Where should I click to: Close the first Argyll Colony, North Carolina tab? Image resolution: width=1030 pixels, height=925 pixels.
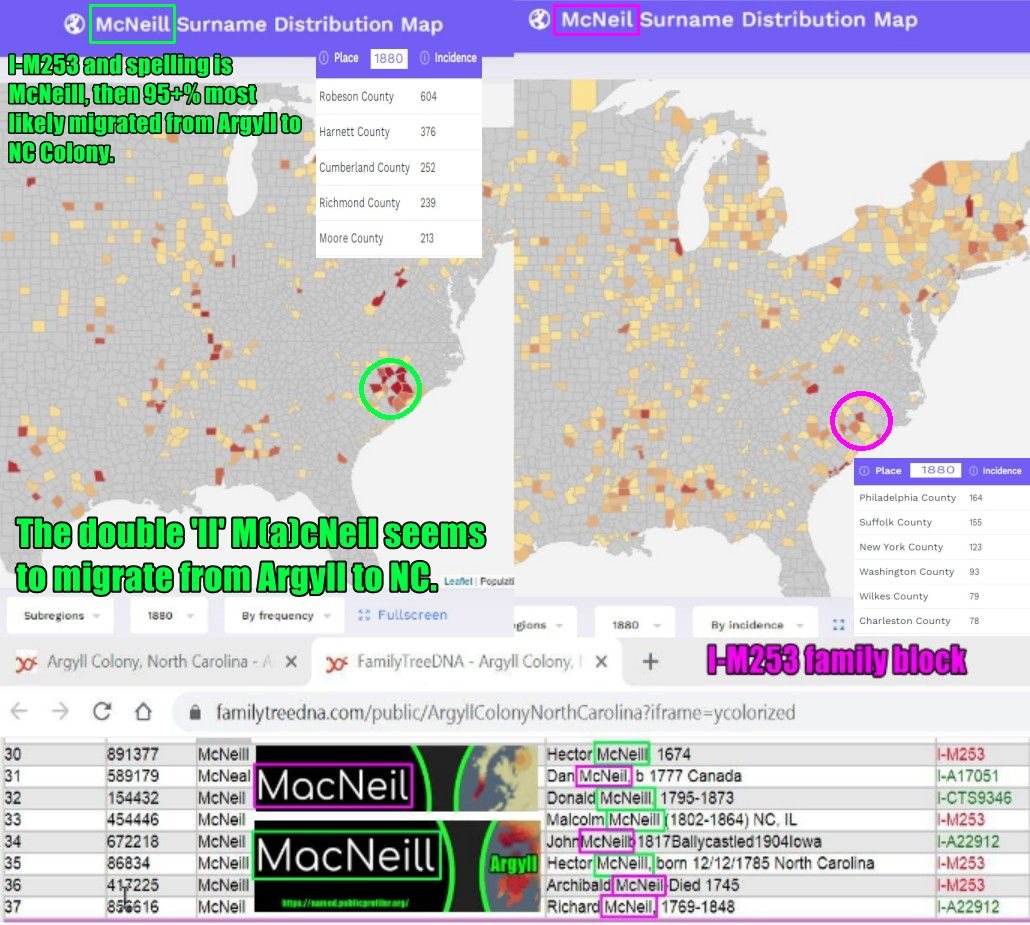click(291, 662)
